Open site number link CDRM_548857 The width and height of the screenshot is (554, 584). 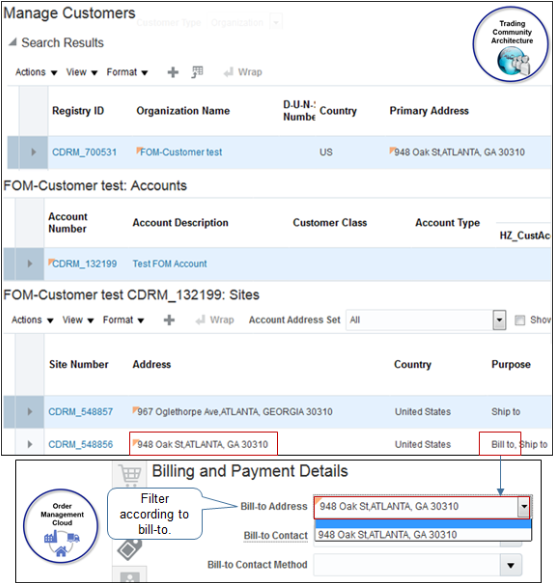coord(81,412)
